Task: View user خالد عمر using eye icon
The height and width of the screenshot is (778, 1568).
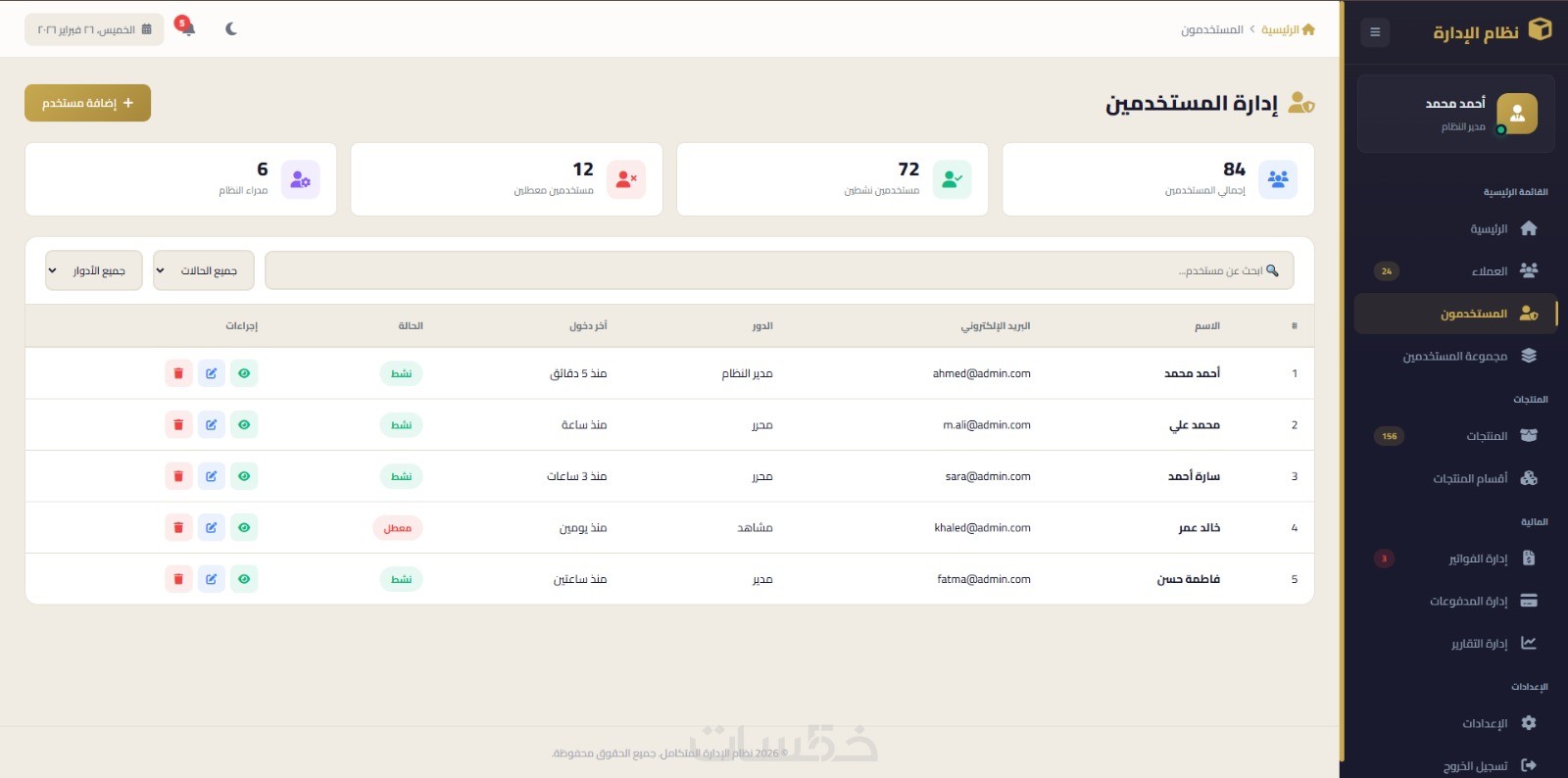Action: 244,528
